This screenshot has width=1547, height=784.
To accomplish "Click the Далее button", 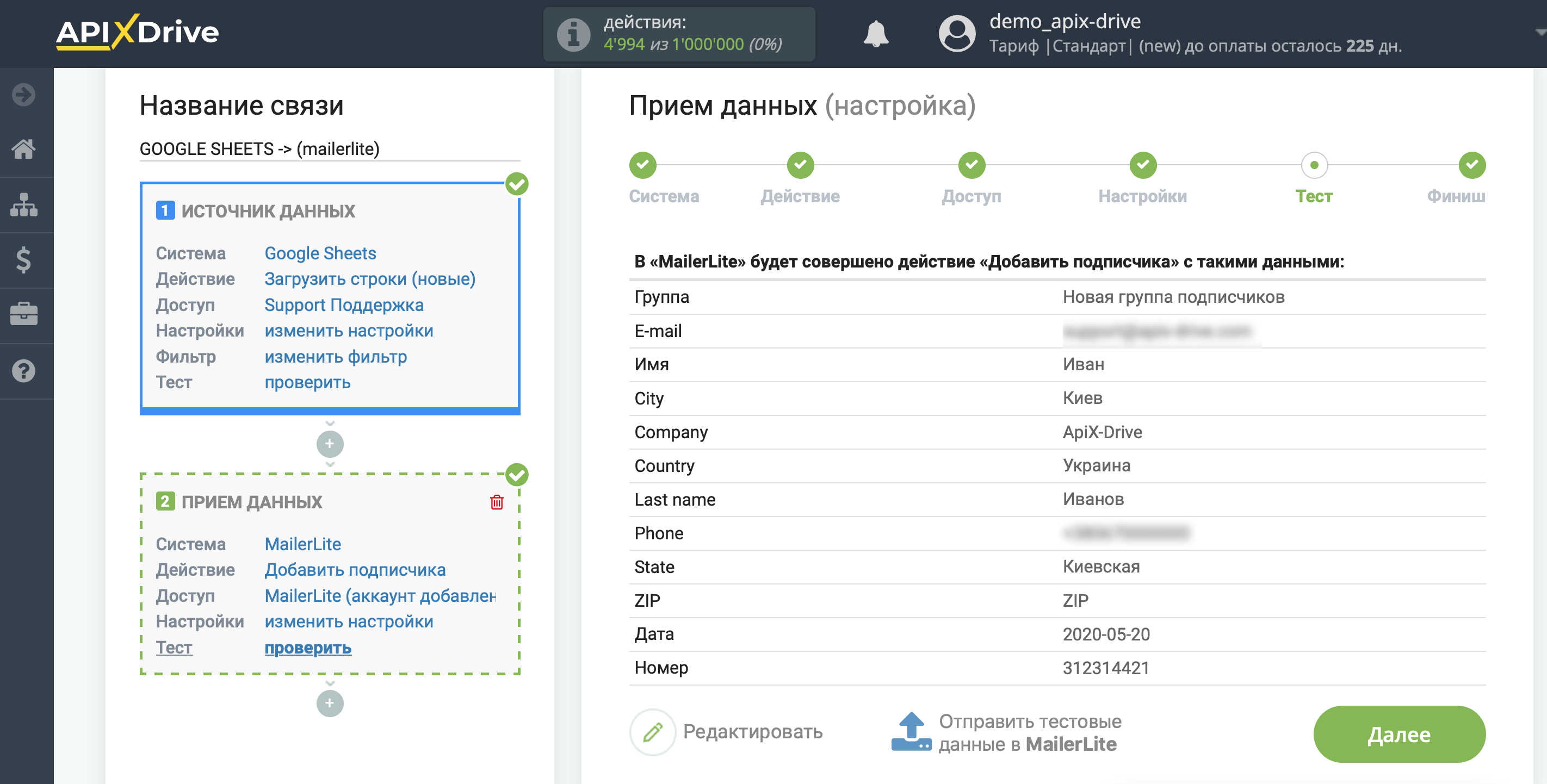I will 1399,733.
